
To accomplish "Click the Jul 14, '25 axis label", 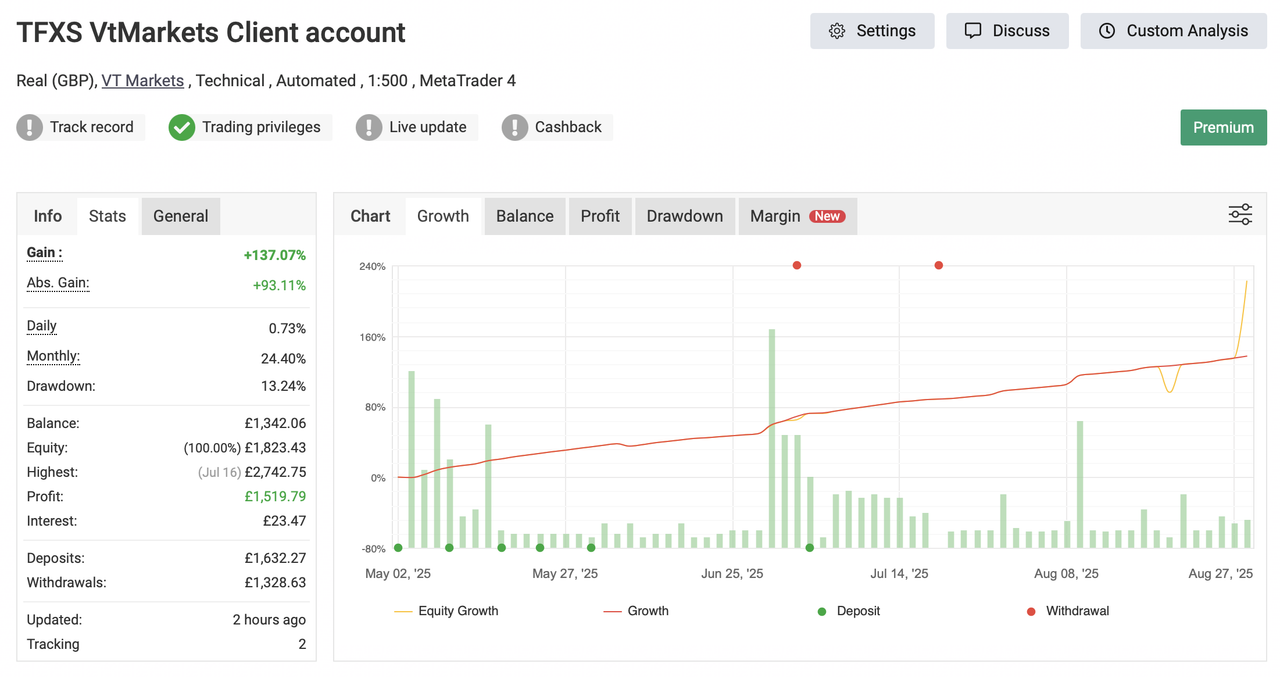I will 899,573.
